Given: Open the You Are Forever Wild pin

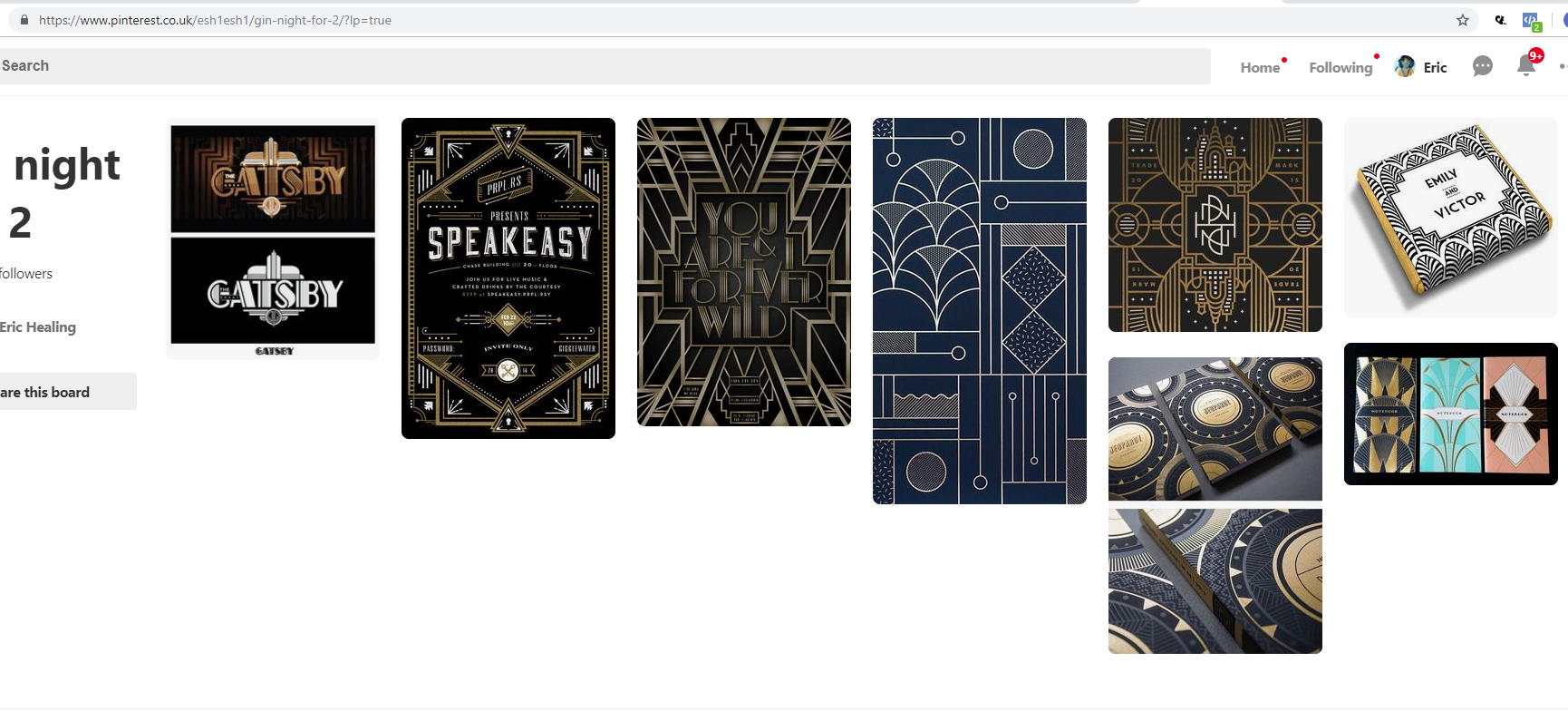Looking at the screenshot, I should [744, 272].
